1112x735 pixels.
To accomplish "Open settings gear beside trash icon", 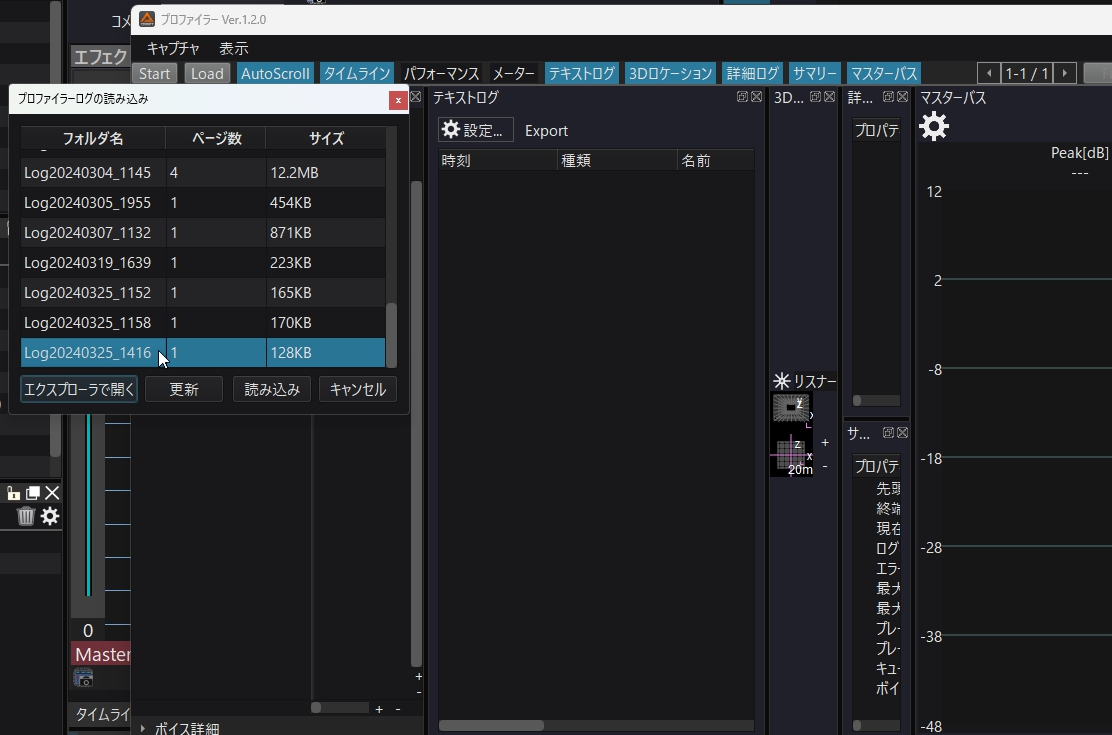I will point(50,516).
